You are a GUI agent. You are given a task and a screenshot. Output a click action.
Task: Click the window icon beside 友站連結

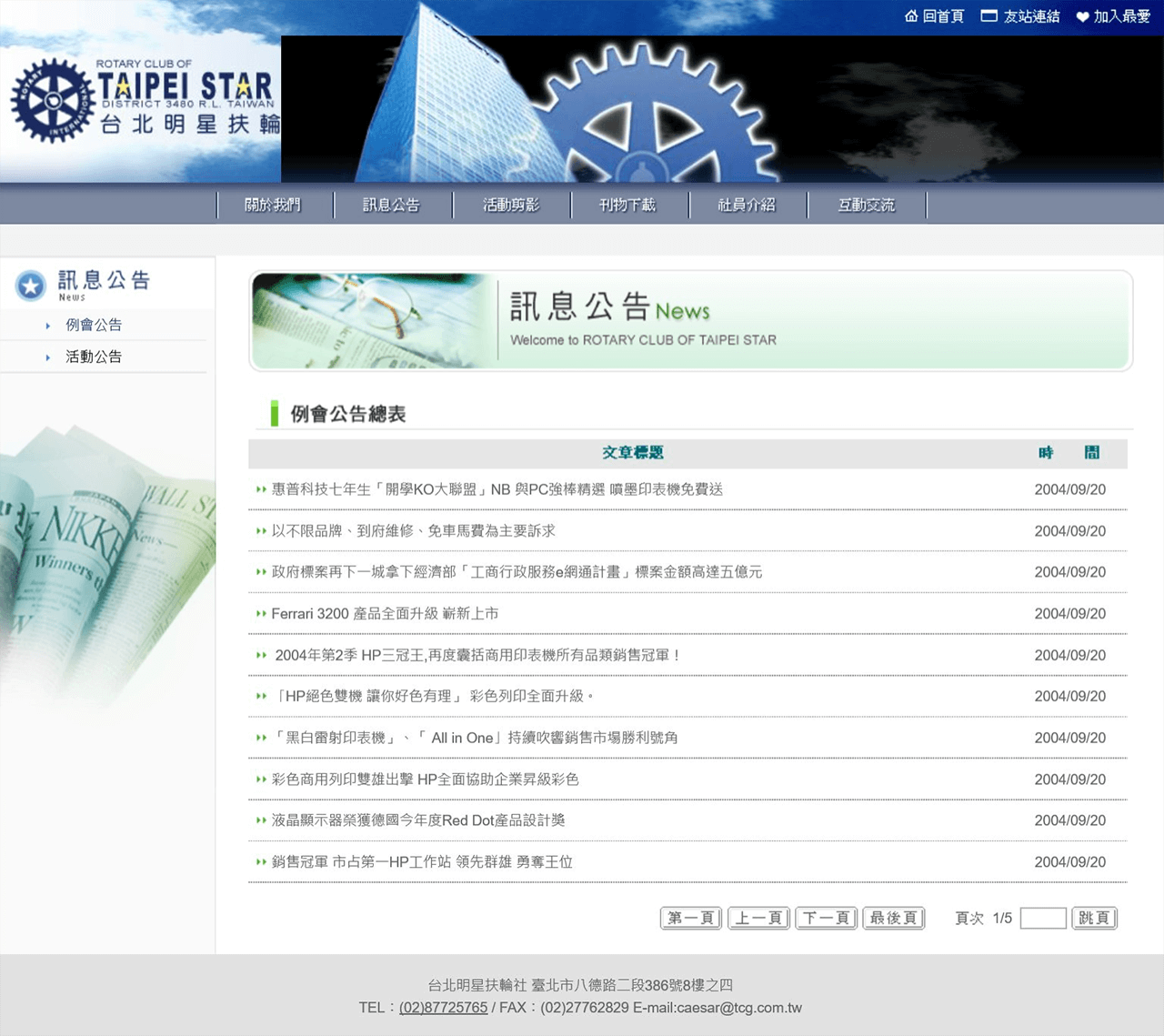pos(989,16)
